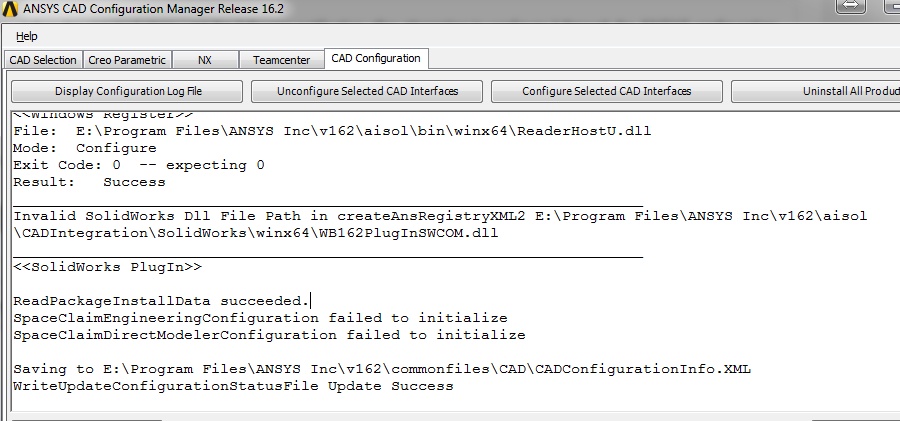
Task: Switch to the CAD Selection tab
Action: (43, 60)
